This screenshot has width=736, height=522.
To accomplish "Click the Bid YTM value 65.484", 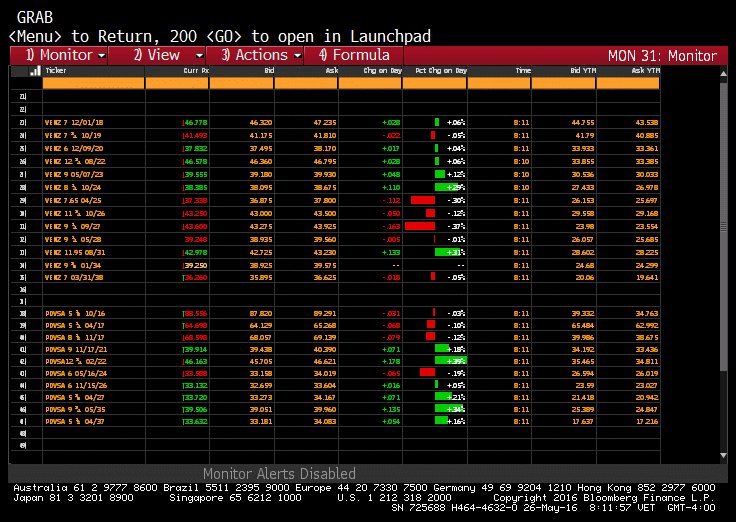I will point(583,326).
